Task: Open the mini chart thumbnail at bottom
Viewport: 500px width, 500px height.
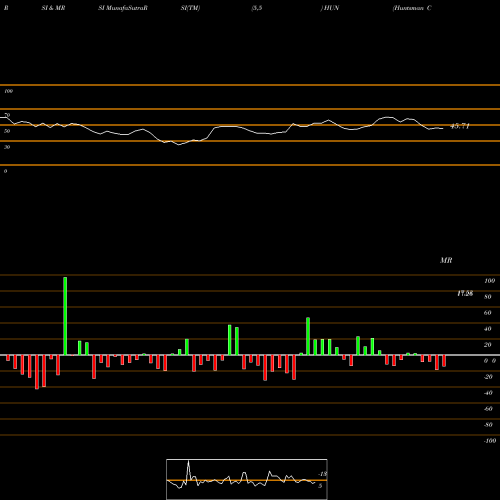Action: click(247, 479)
